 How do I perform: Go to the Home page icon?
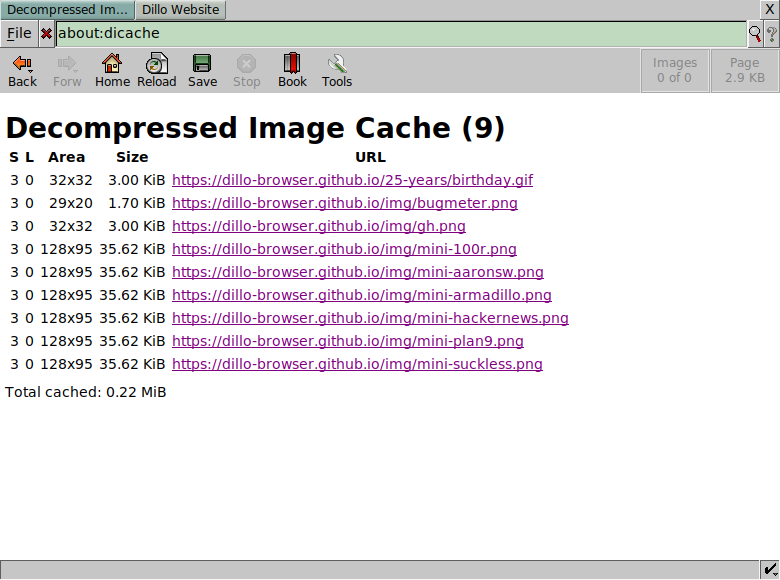click(x=112, y=64)
